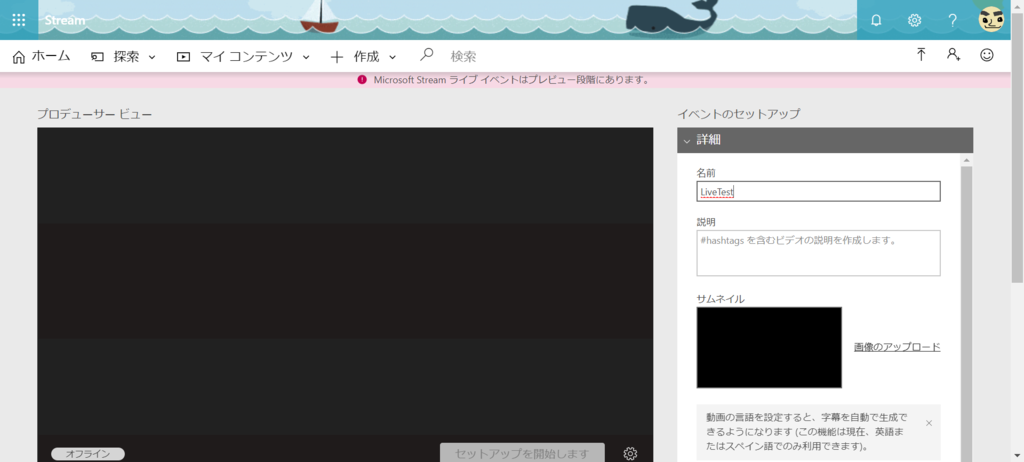Screen dimensions: 1024x462
Task: Click the オフライン status badge
Action: (88, 454)
